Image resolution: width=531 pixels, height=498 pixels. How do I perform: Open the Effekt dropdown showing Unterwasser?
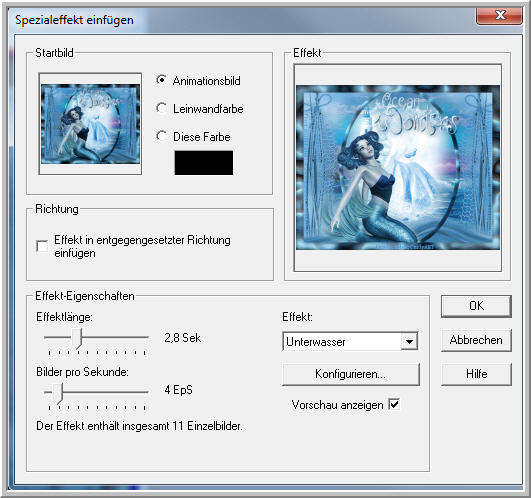350,341
